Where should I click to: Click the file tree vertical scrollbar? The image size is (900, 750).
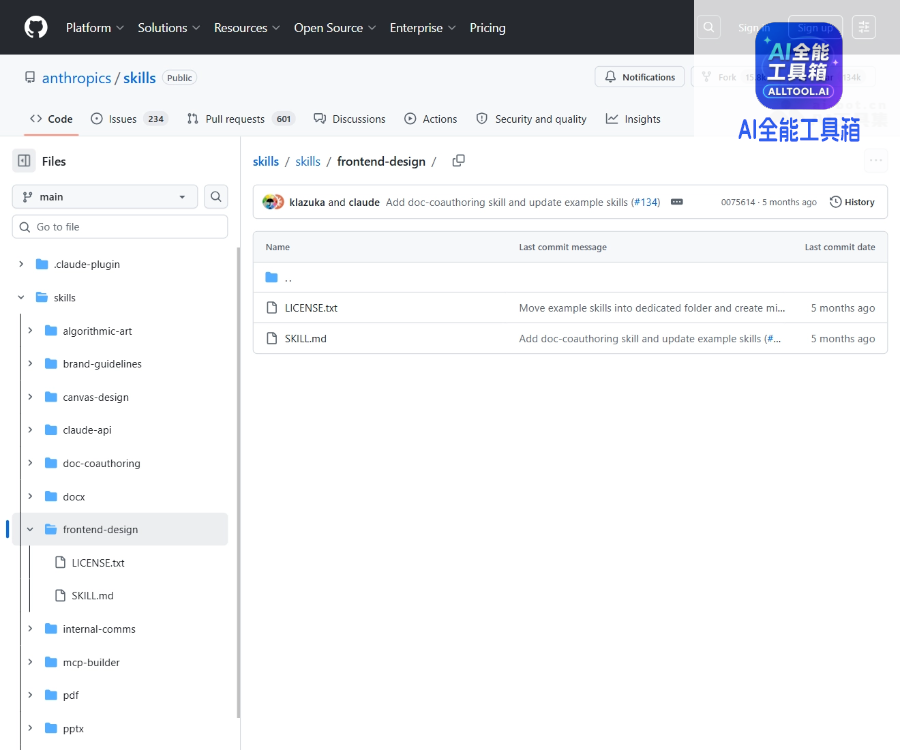point(238,482)
